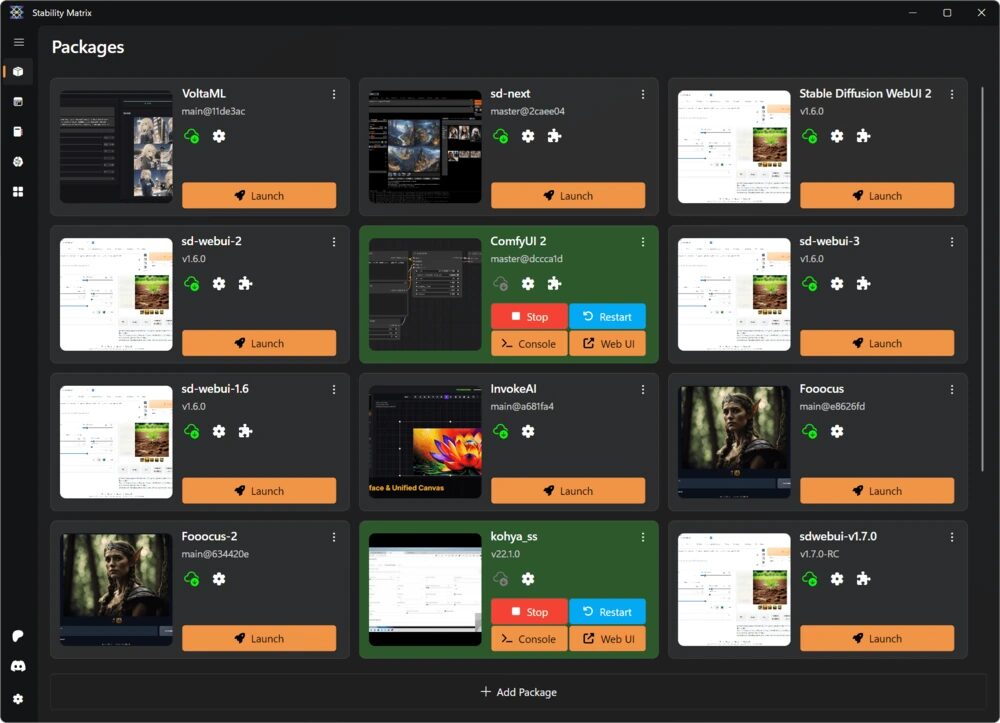Open the Discord link in the sidebar
This screenshot has width=1000, height=723.
point(18,666)
